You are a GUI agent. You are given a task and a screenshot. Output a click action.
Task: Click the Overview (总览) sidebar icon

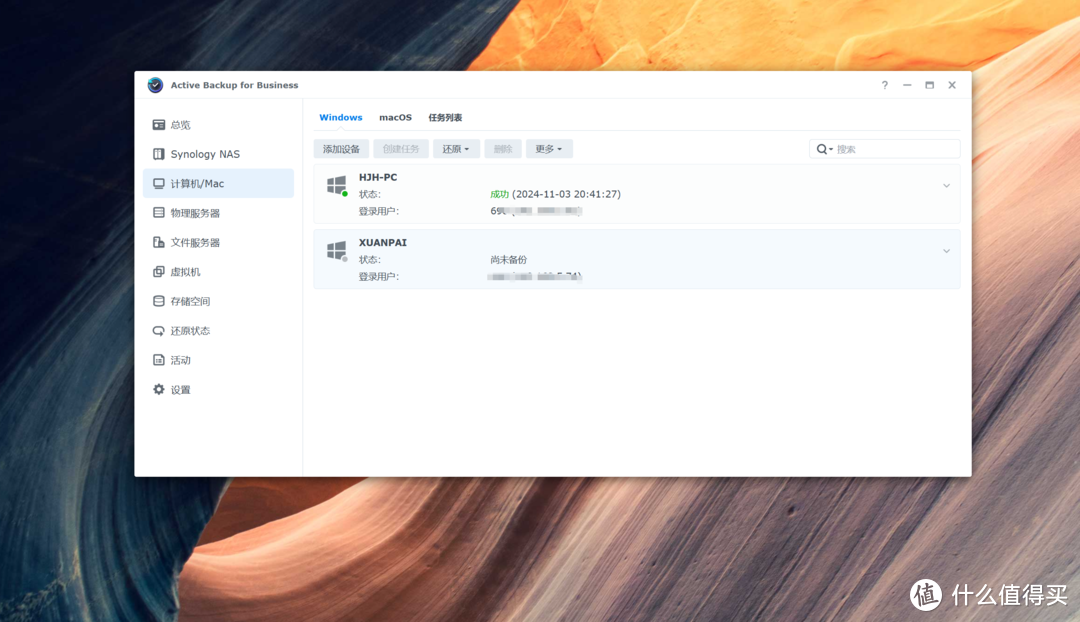tap(158, 125)
